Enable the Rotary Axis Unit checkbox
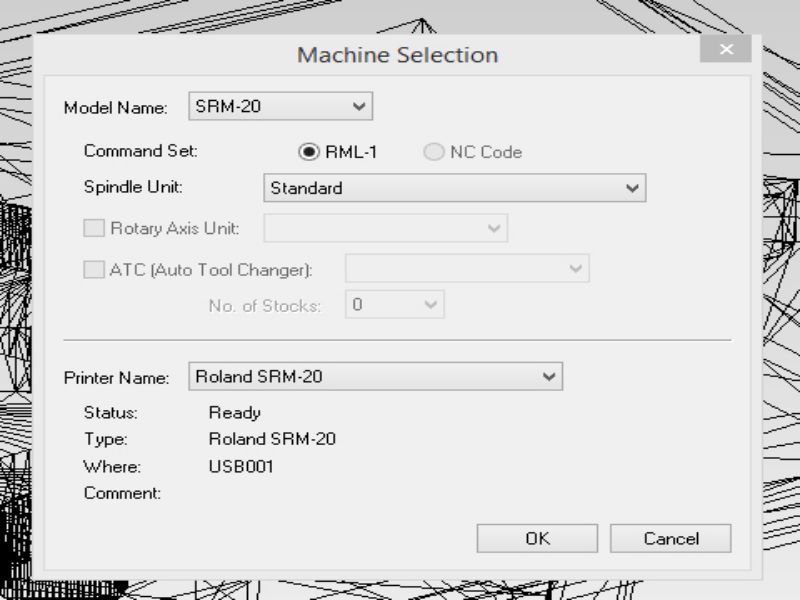The height and width of the screenshot is (600, 800). coord(94,228)
